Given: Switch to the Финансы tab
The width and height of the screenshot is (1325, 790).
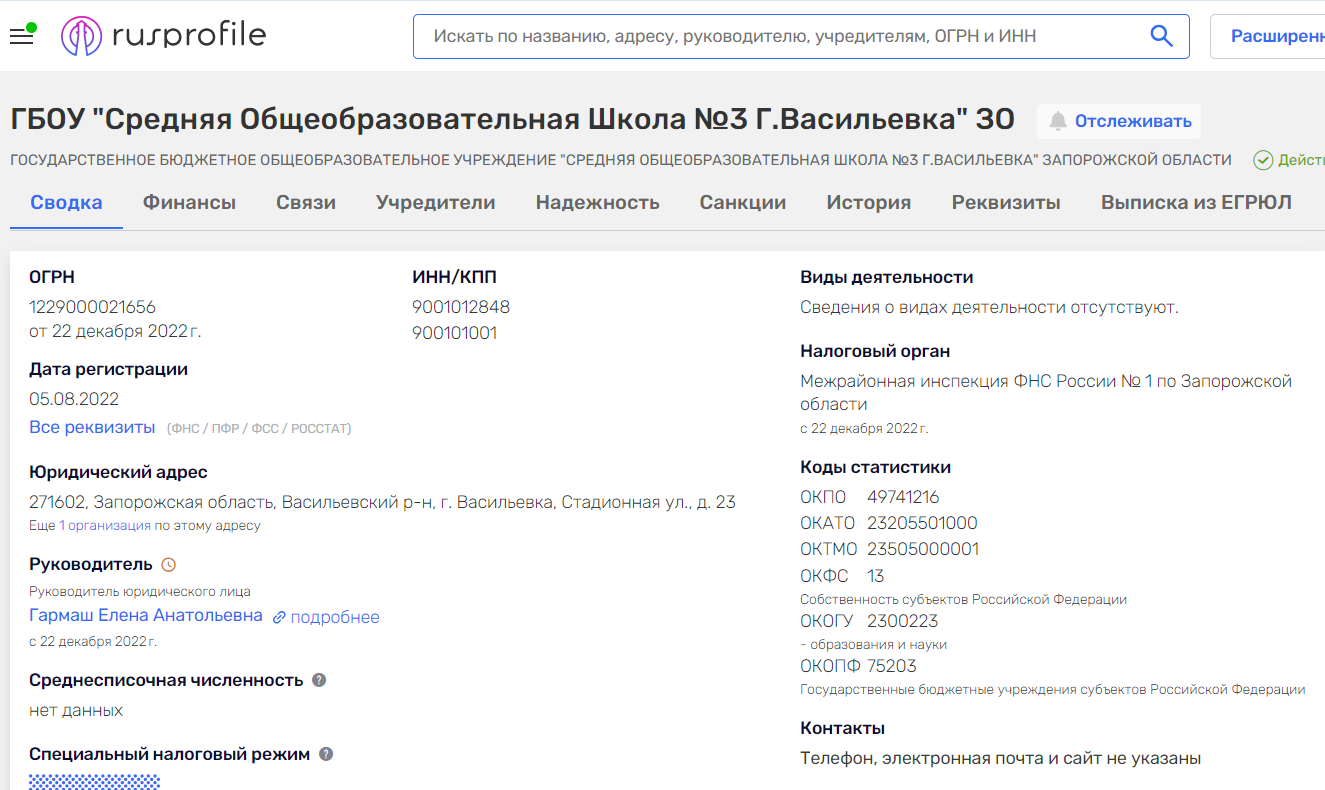Looking at the screenshot, I should point(190,201).
